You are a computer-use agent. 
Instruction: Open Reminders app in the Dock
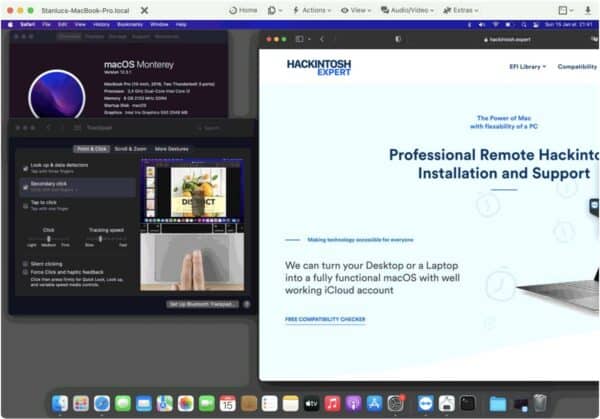coord(269,403)
